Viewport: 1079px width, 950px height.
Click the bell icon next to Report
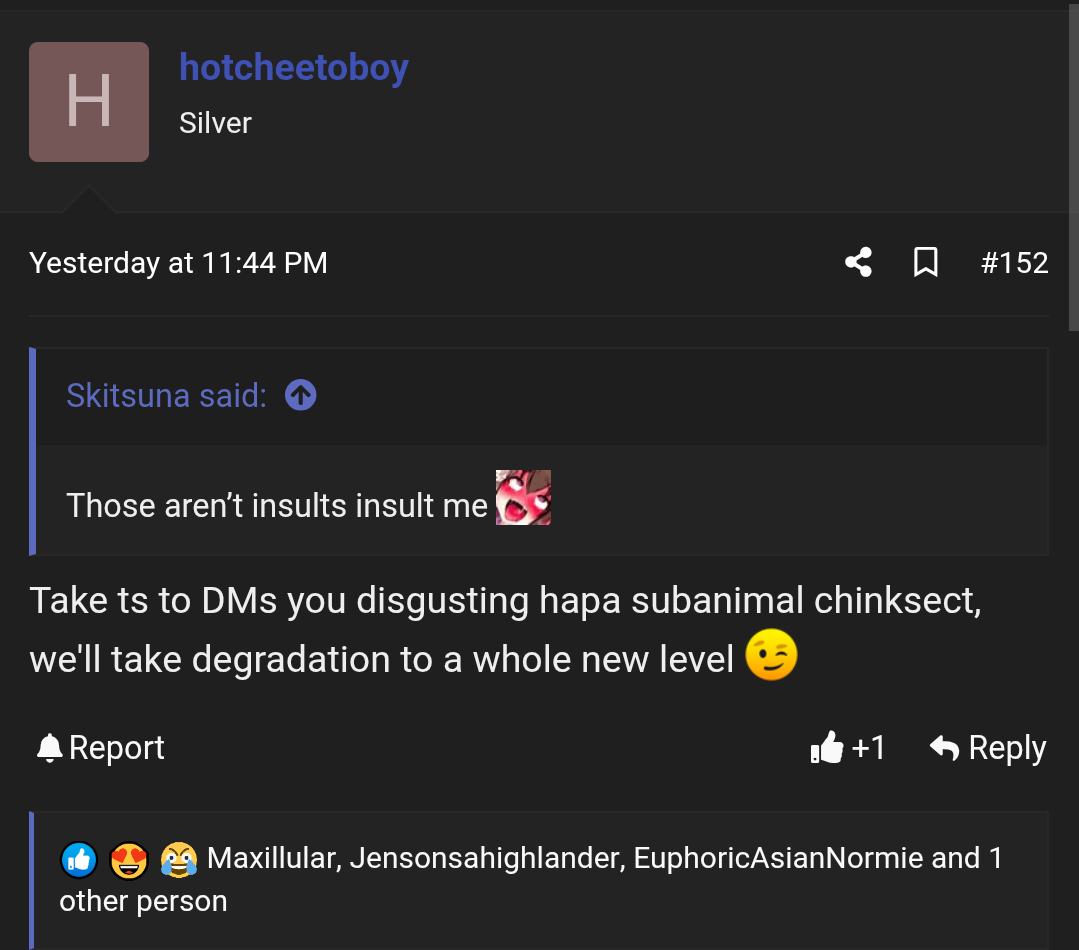47,747
